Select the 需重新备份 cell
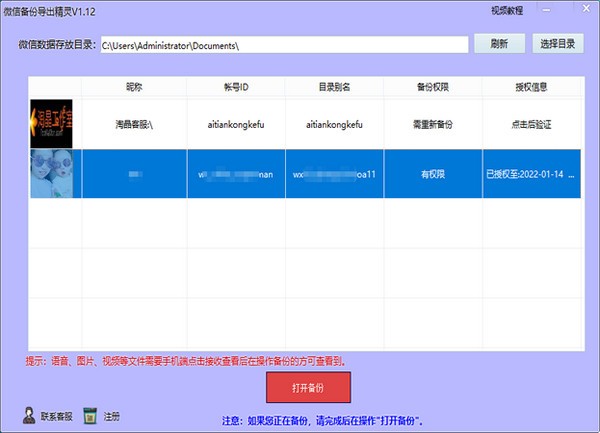The image size is (600, 433). [x=432, y=124]
